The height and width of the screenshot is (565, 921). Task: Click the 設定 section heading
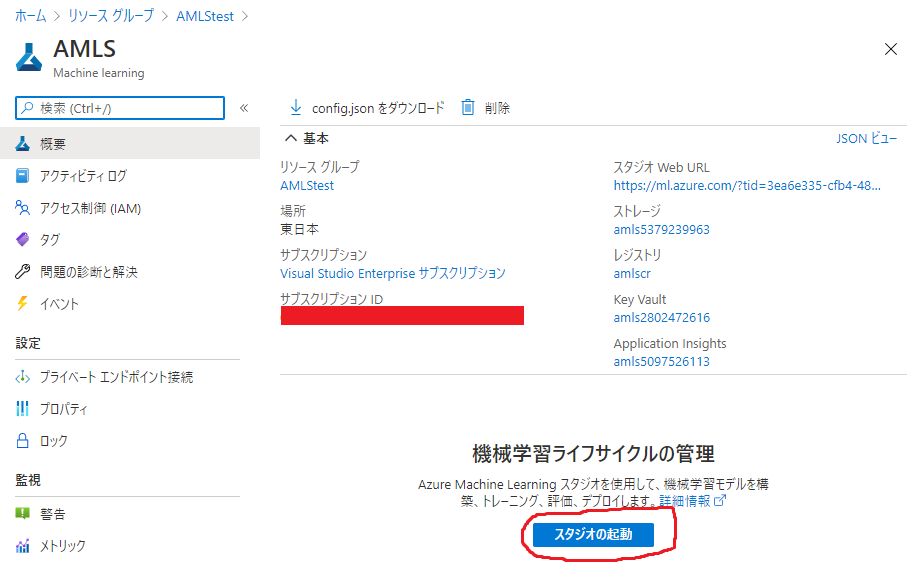28,343
